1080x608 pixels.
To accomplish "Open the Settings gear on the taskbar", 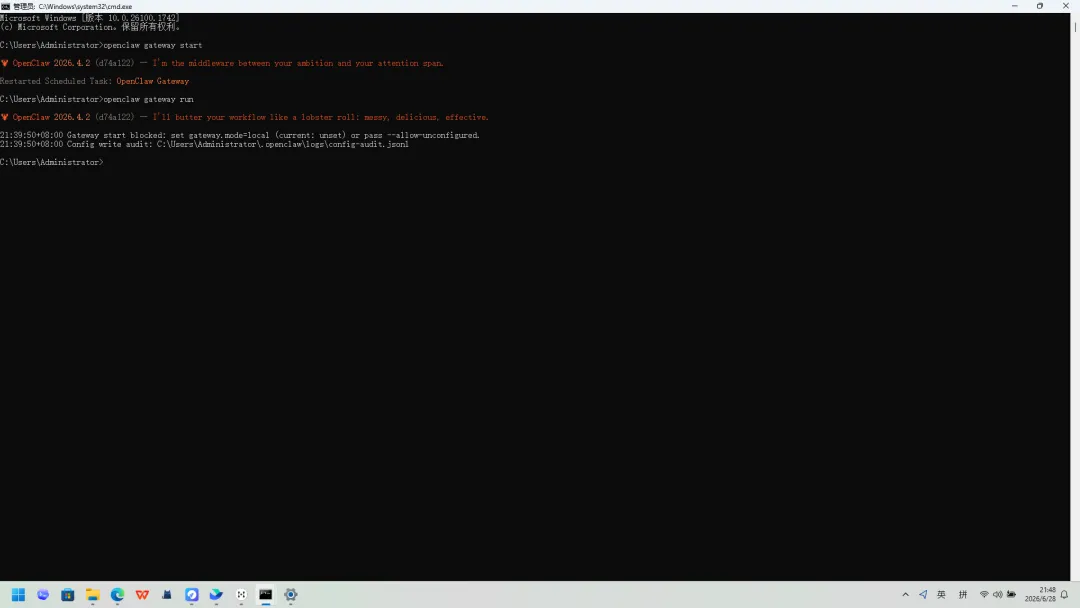I will 291,594.
